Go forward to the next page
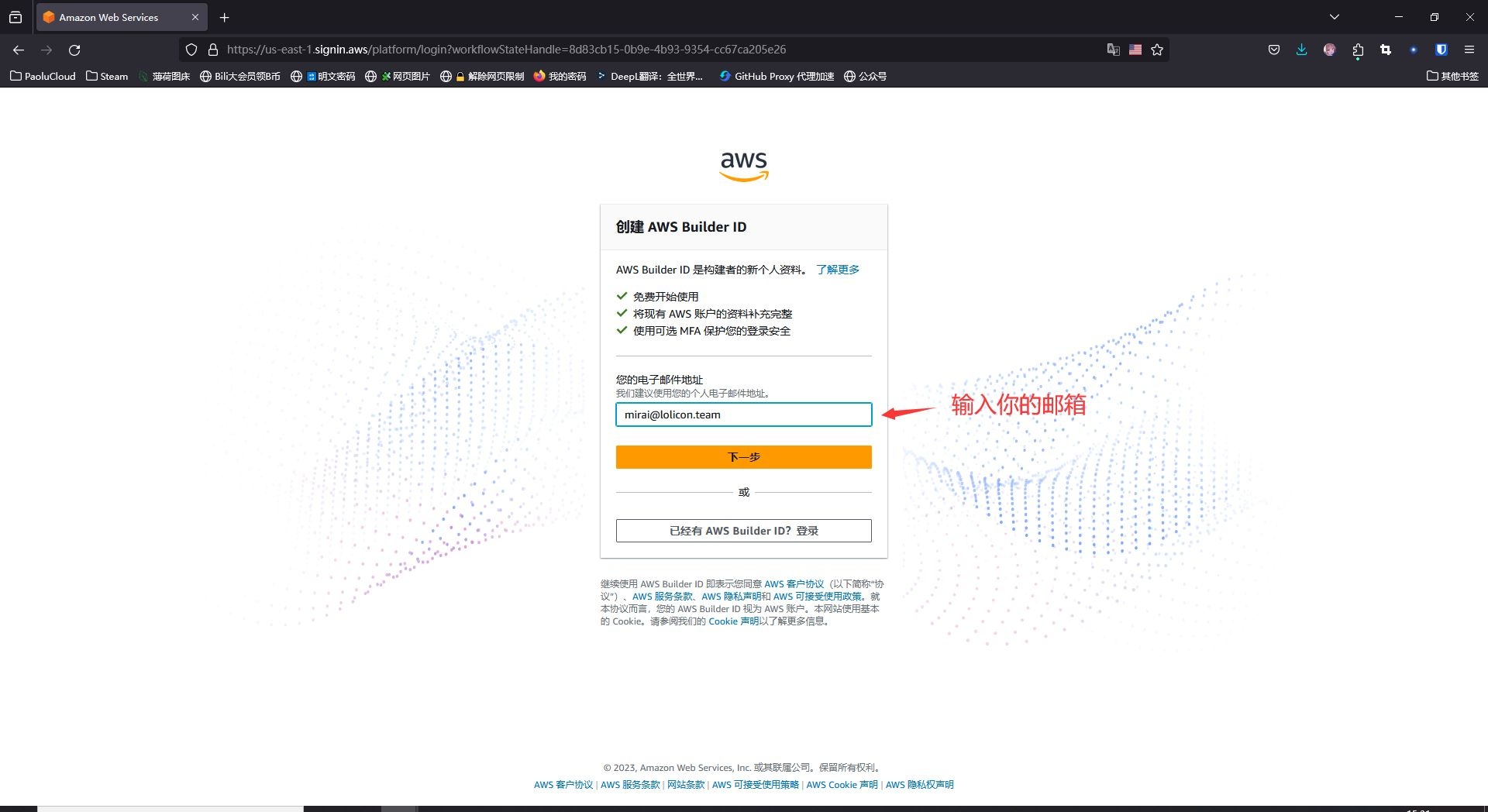The width and height of the screenshot is (1488, 812). [x=46, y=50]
